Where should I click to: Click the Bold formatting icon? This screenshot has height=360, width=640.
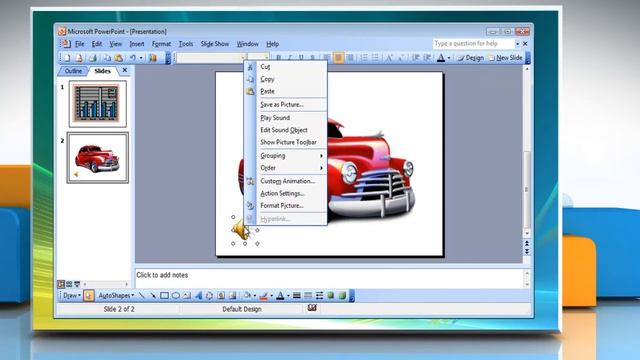278,58
